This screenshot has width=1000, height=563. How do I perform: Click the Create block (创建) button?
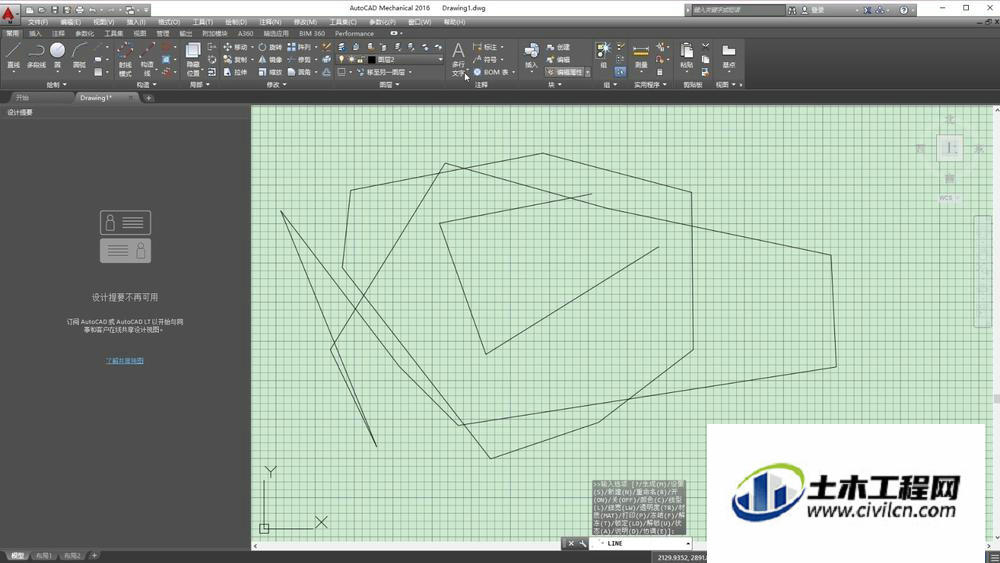pos(558,47)
